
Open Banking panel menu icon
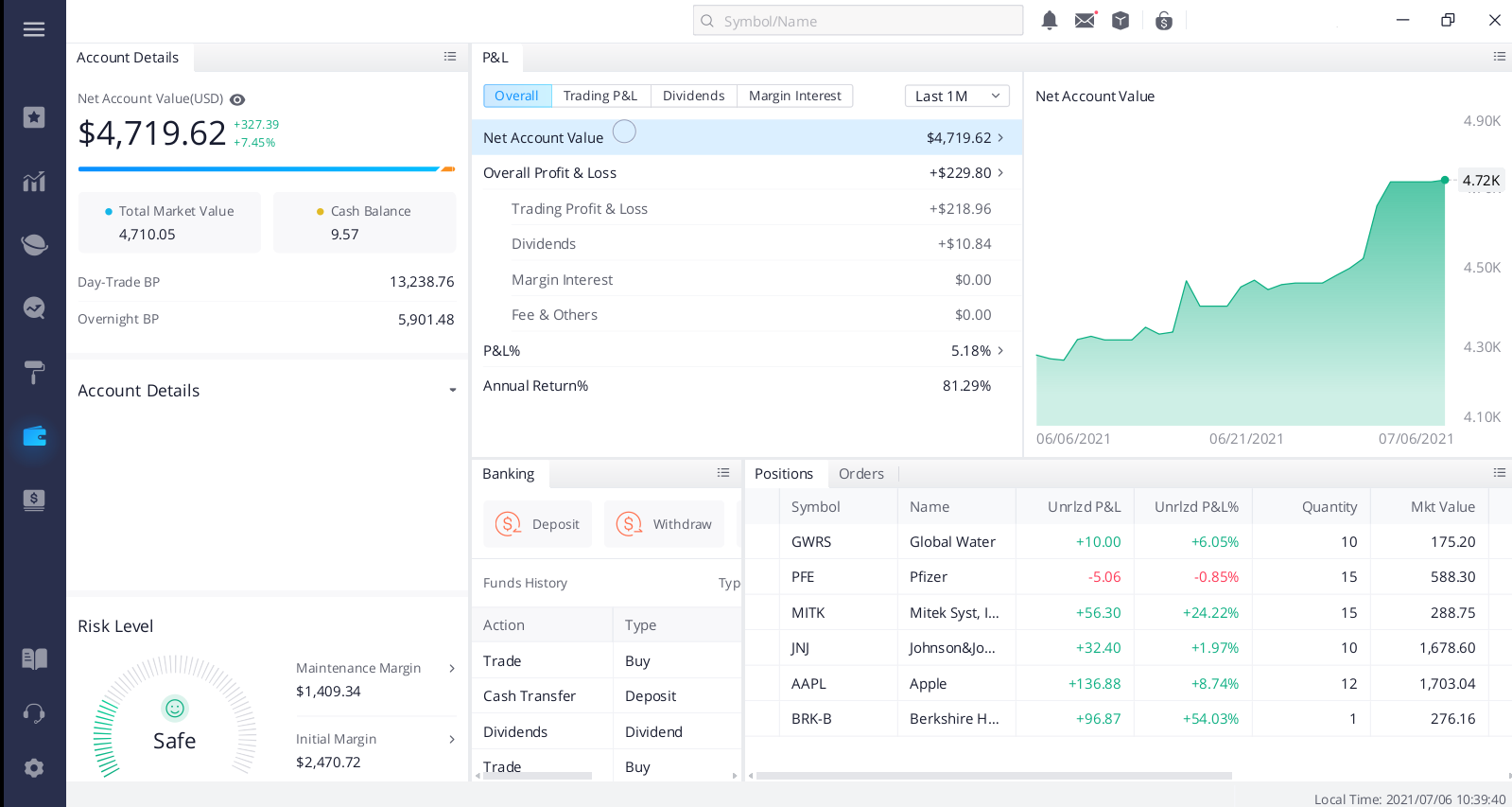723,473
